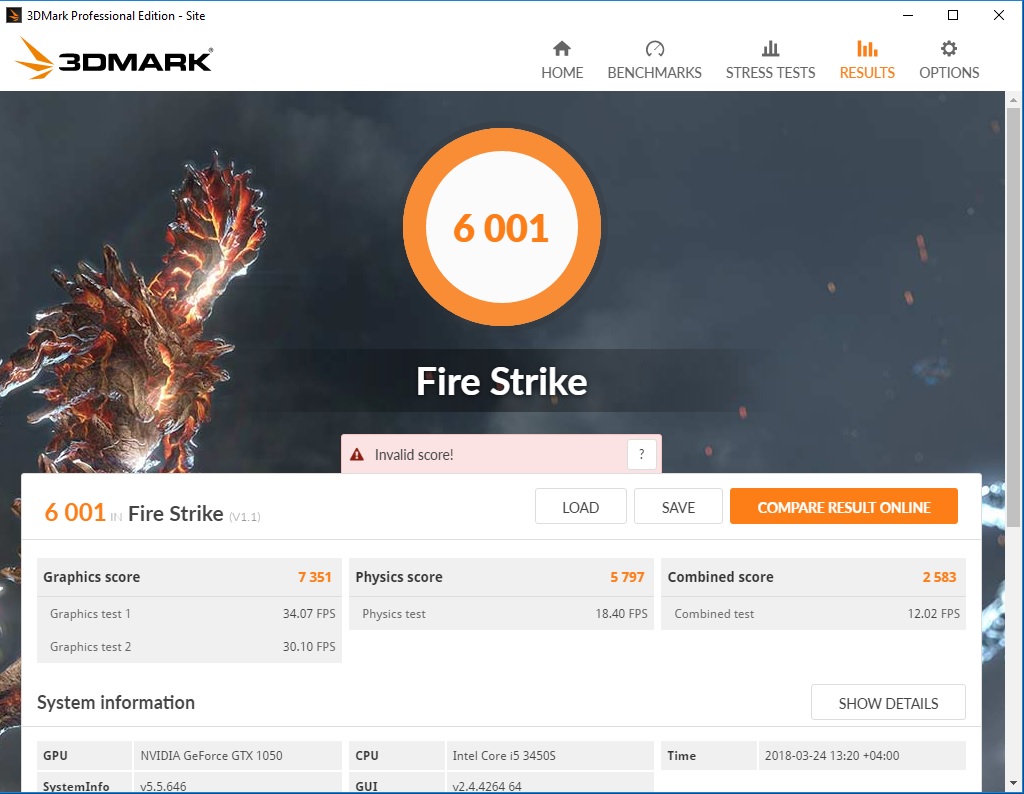The width and height of the screenshot is (1024, 794).
Task: Click Time value 2018-03-24 13:20
Action: [x=832, y=755]
